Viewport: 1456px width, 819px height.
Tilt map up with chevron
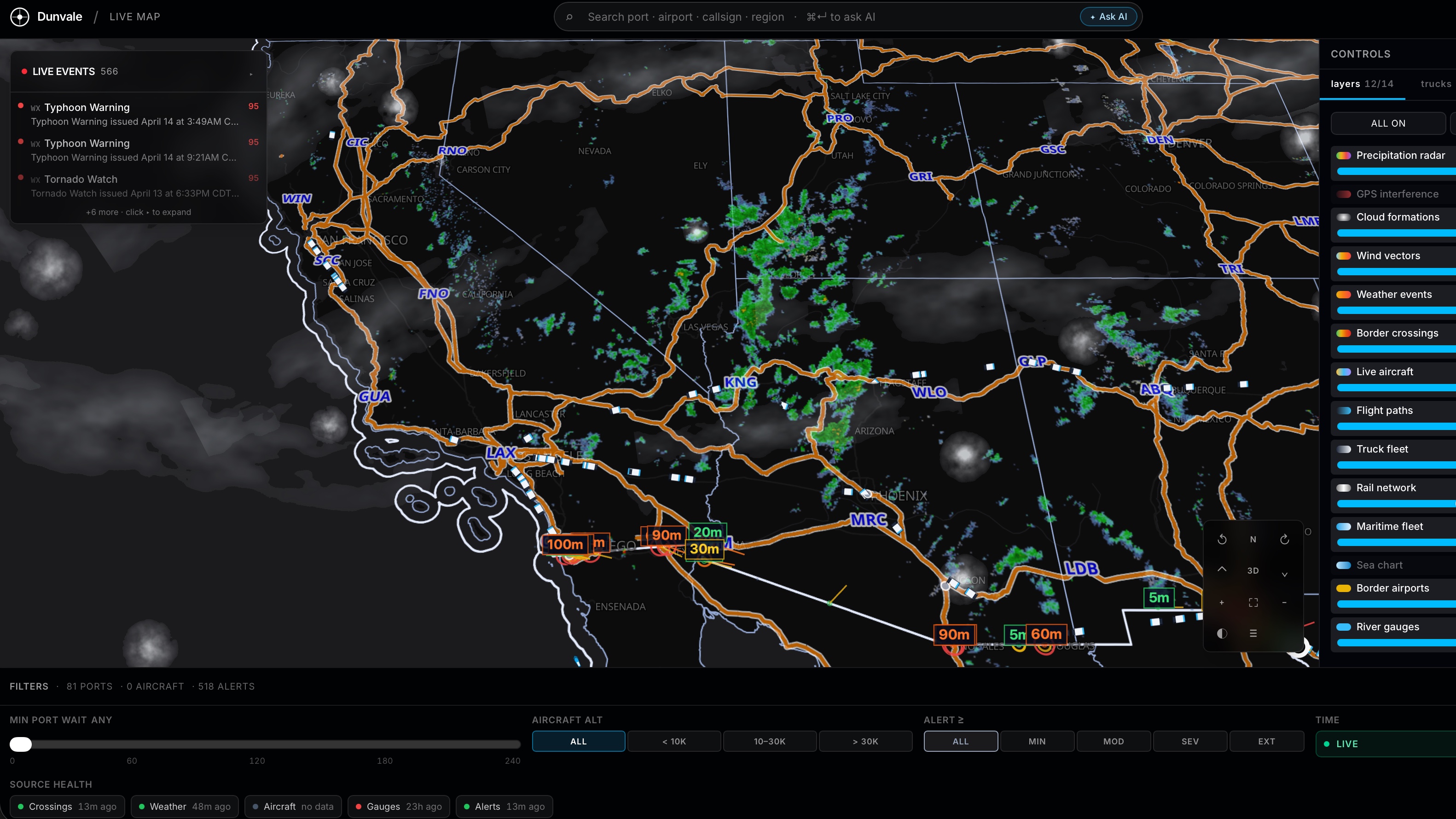pos(1221,569)
